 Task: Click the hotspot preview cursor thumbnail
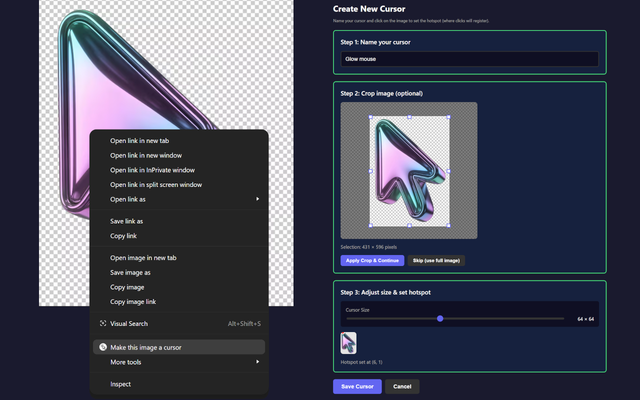click(x=348, y=343)
